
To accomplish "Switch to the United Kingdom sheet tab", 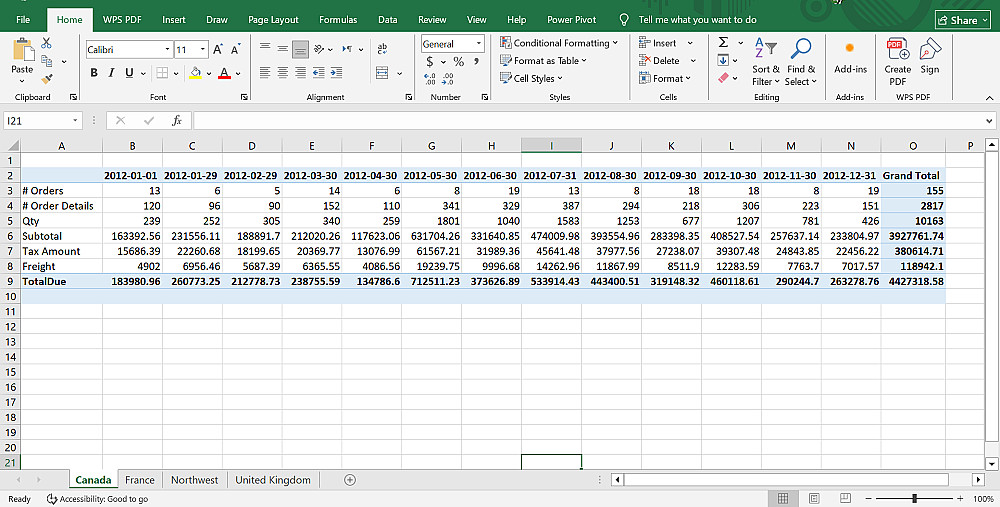I will point(272,480).
